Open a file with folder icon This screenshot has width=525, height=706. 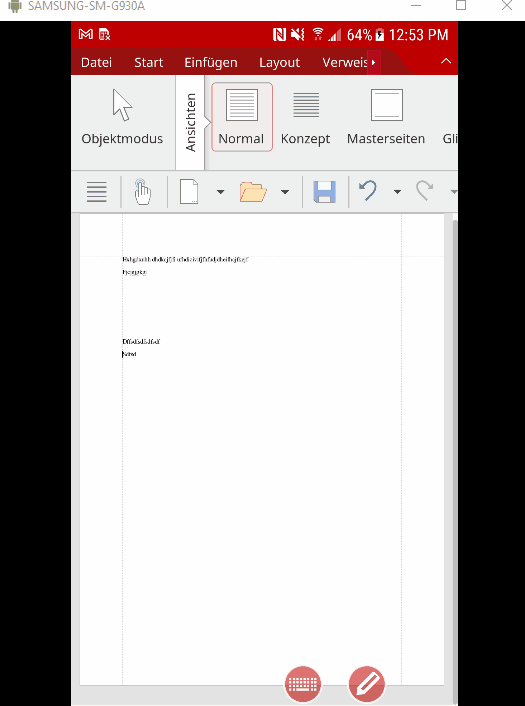click(253, 192)
